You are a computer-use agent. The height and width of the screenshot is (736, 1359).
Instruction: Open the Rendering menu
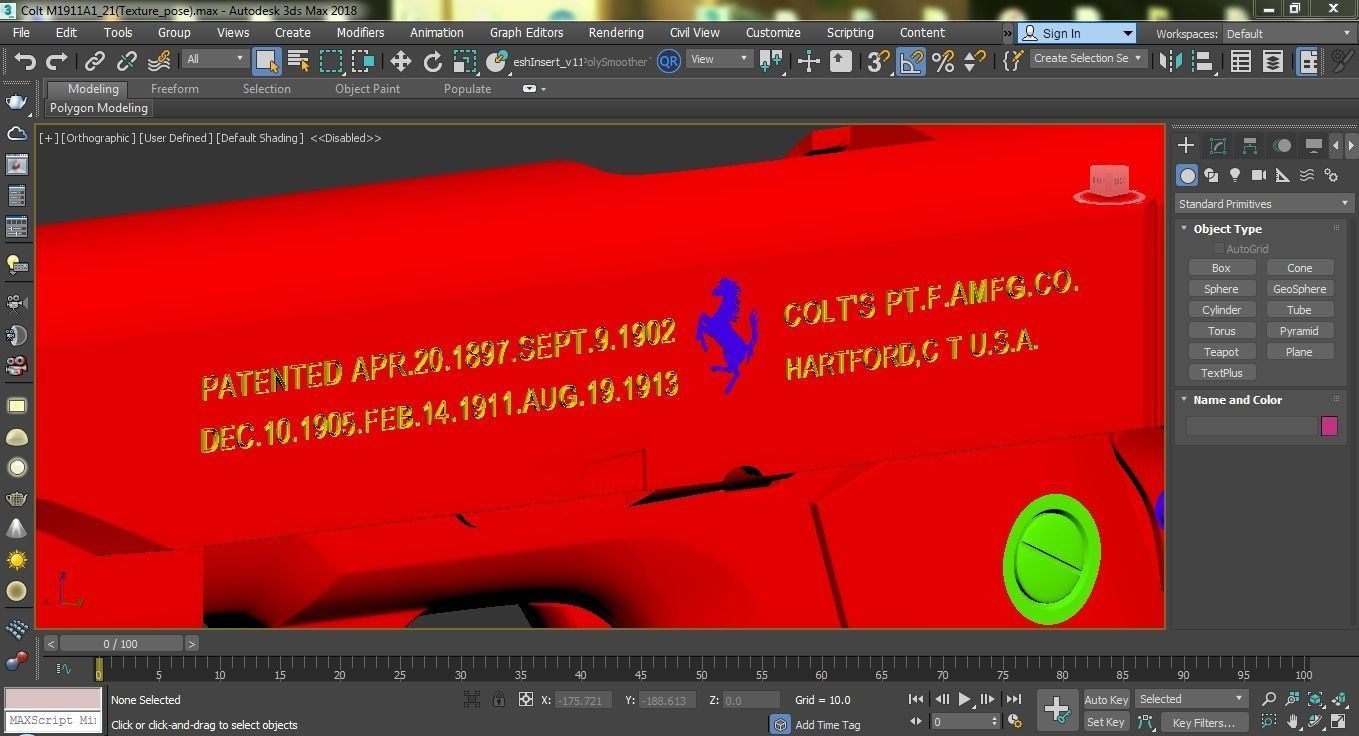point(616,32)
